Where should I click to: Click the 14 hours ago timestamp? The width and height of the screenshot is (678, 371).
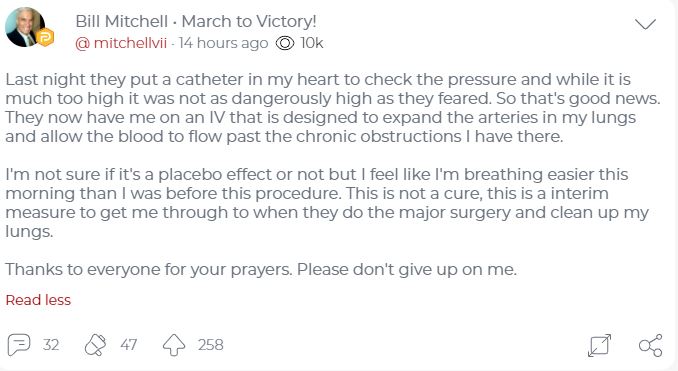click(224, 43)
